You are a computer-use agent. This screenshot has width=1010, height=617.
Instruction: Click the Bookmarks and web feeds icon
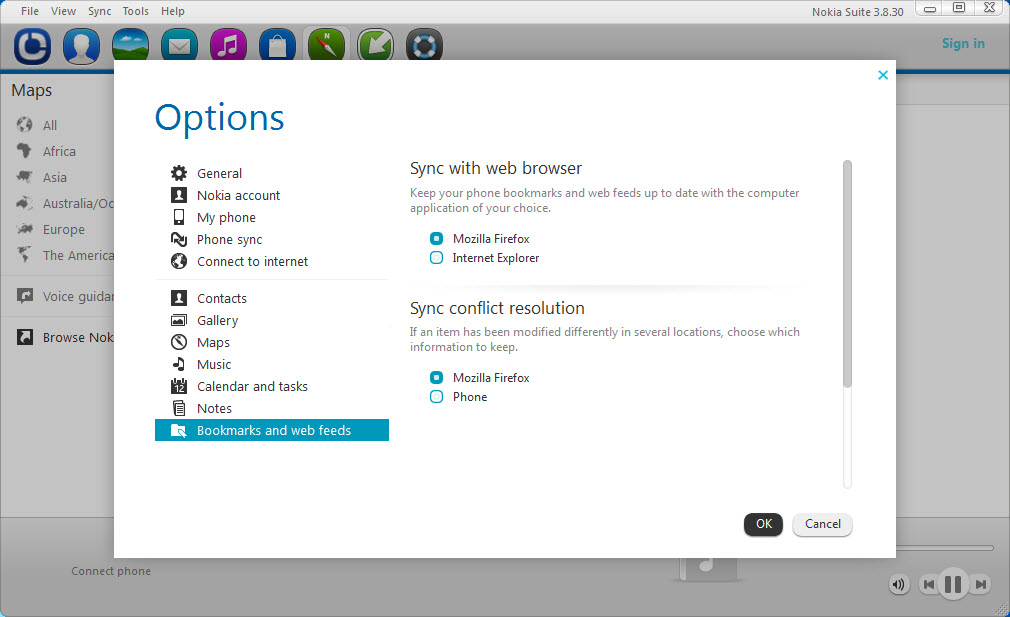click(178, 430)
